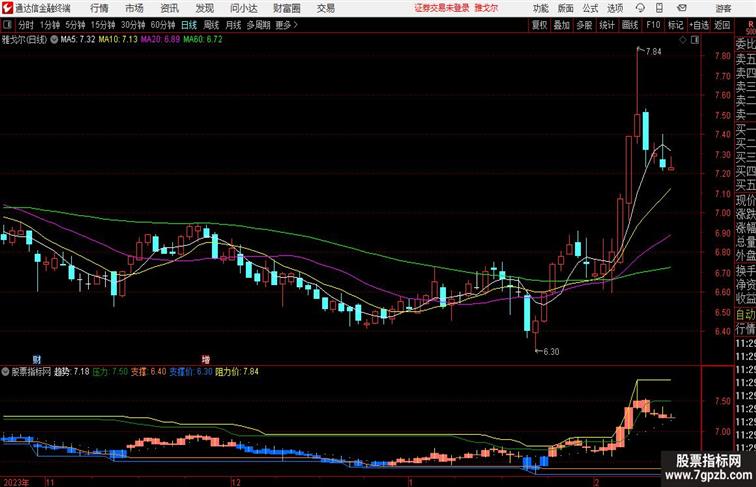Switch to the 1分钟 period tab

[x=50, y=25]
